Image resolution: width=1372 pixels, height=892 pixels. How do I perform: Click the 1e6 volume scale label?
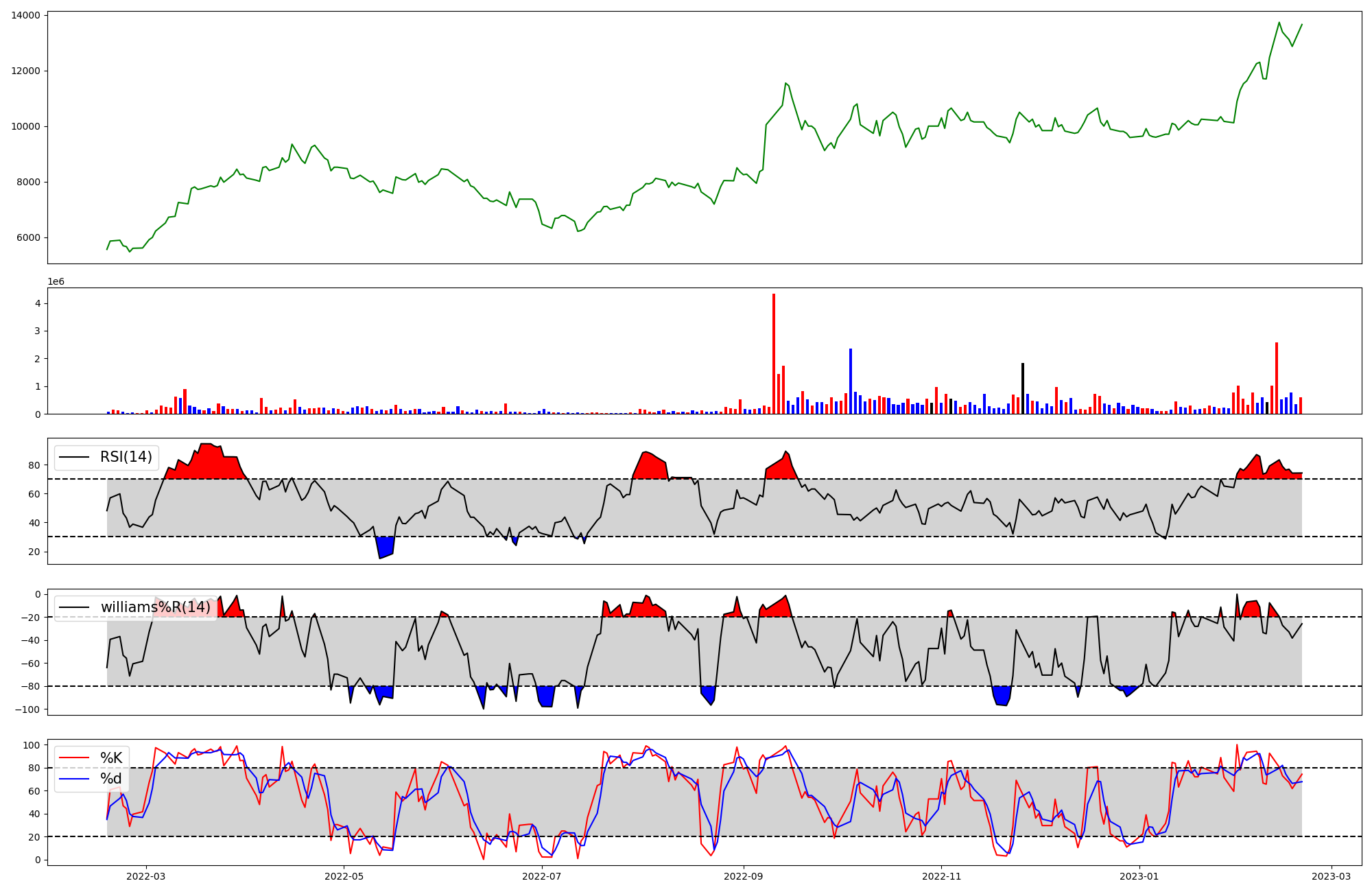(x=56, y=281)
